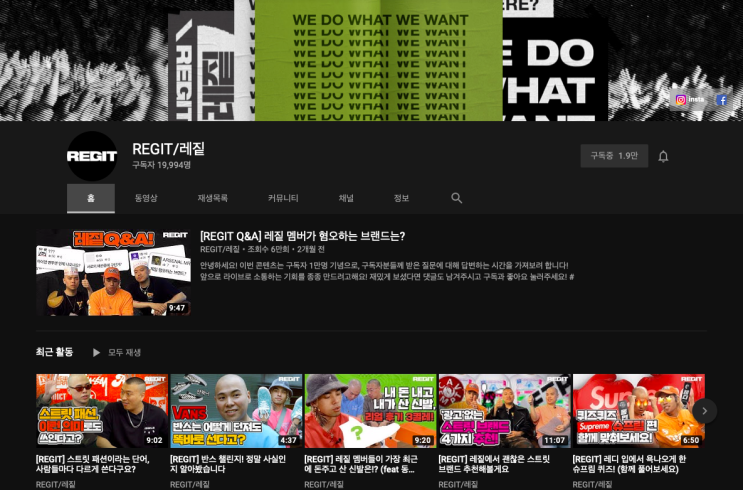Click the 구독중 1.9만 subscribe button
Screen dimensions: 743x490
point(614,156)
